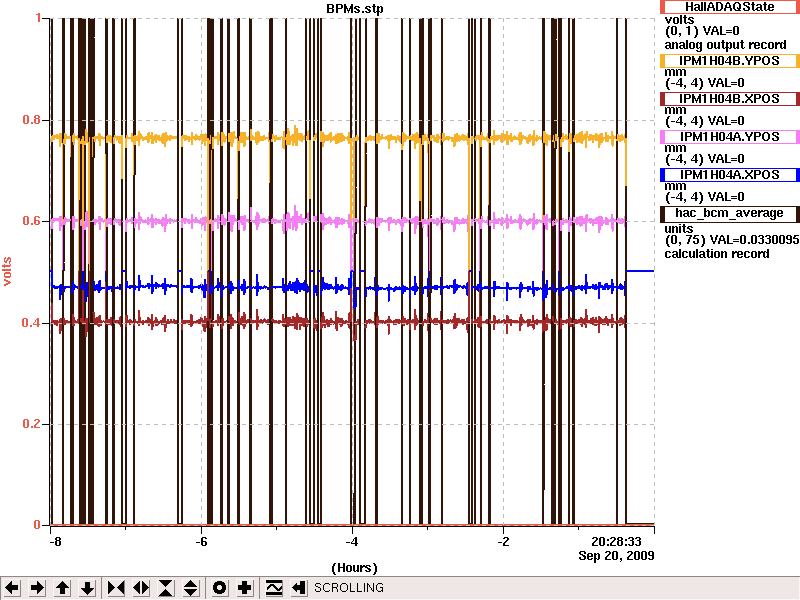Screen dimensions: 800x600
Task: Click the circle auto-scale icon
Action: pyautogui.click(x=219, y=588)
